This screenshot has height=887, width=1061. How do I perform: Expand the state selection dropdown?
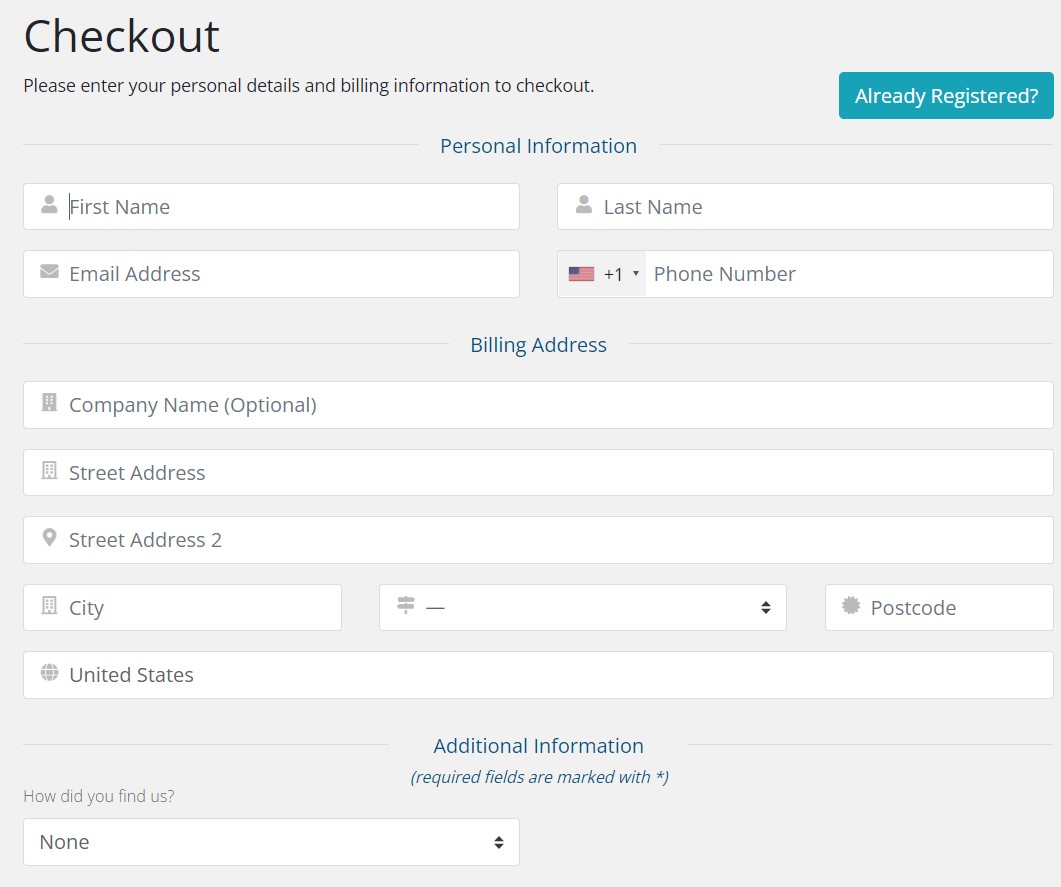point(583,608)
